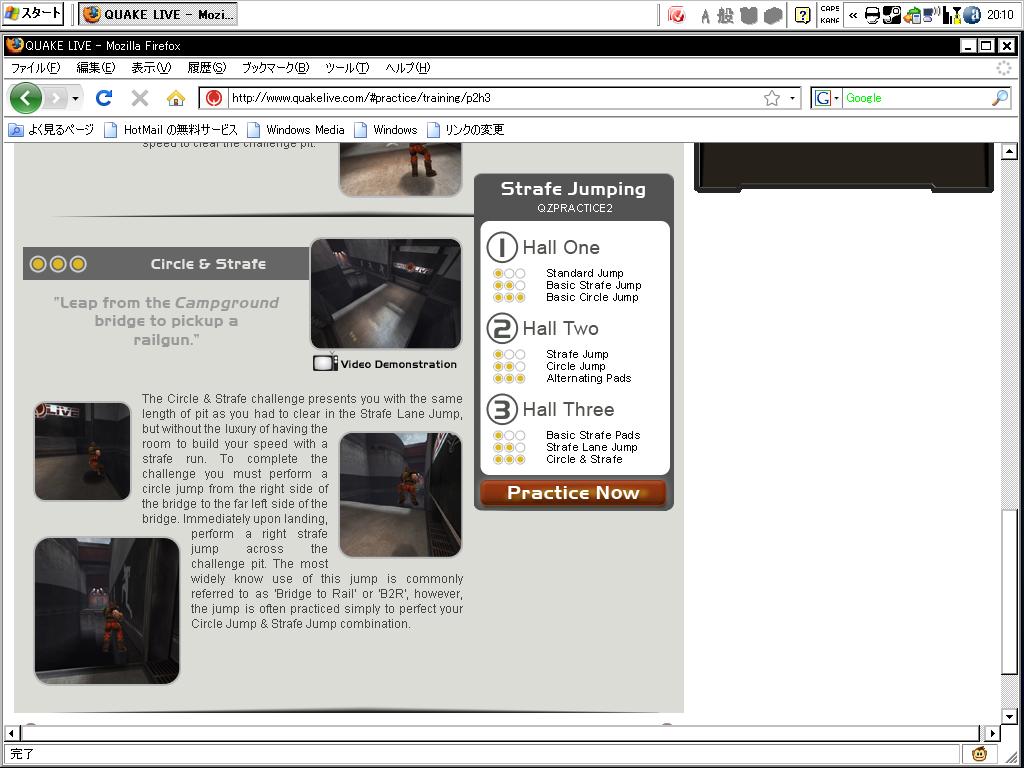Click the vertical scrollbar down arrow
1024x768 pixels.
point(1009,716)
